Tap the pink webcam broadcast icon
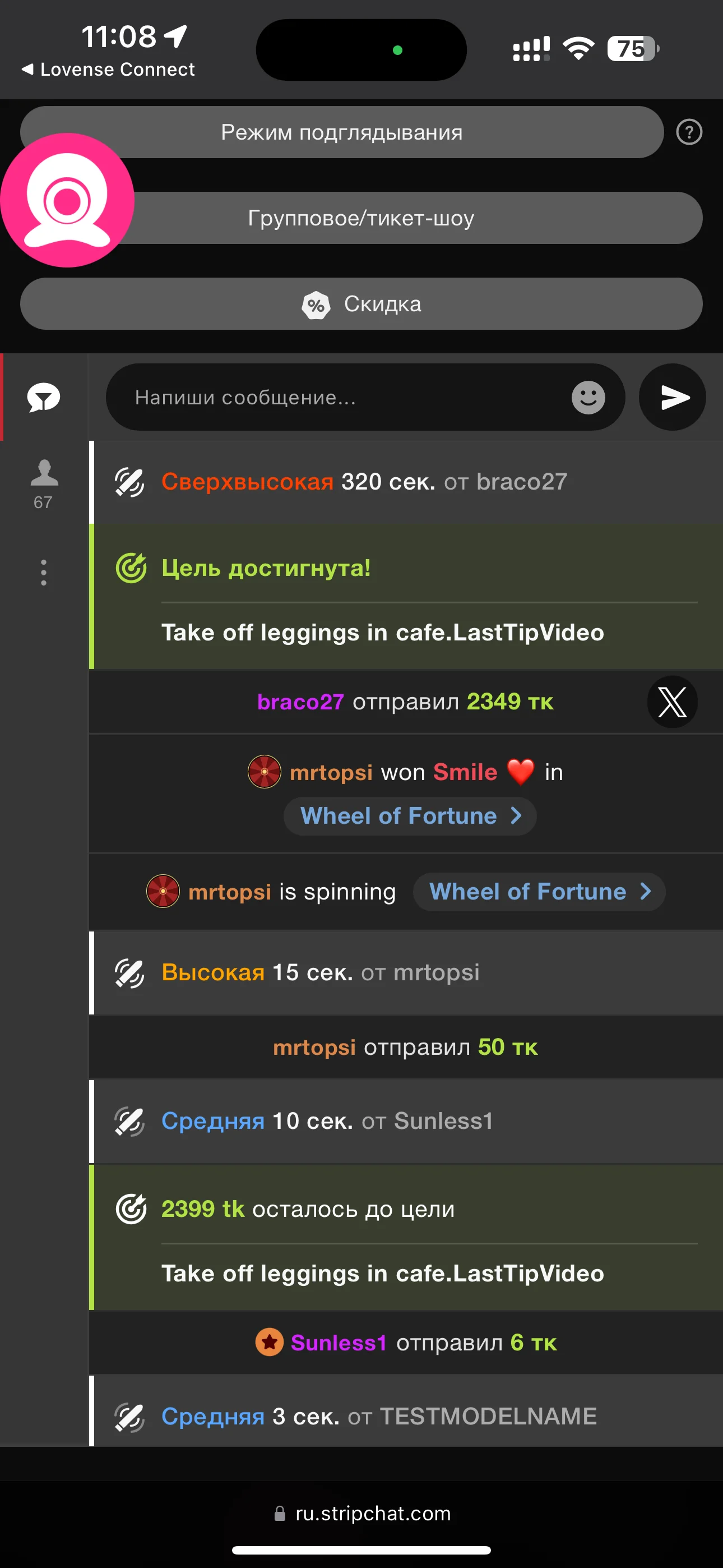The width and height of the screenshot is (723, 1568). (67, 200)
